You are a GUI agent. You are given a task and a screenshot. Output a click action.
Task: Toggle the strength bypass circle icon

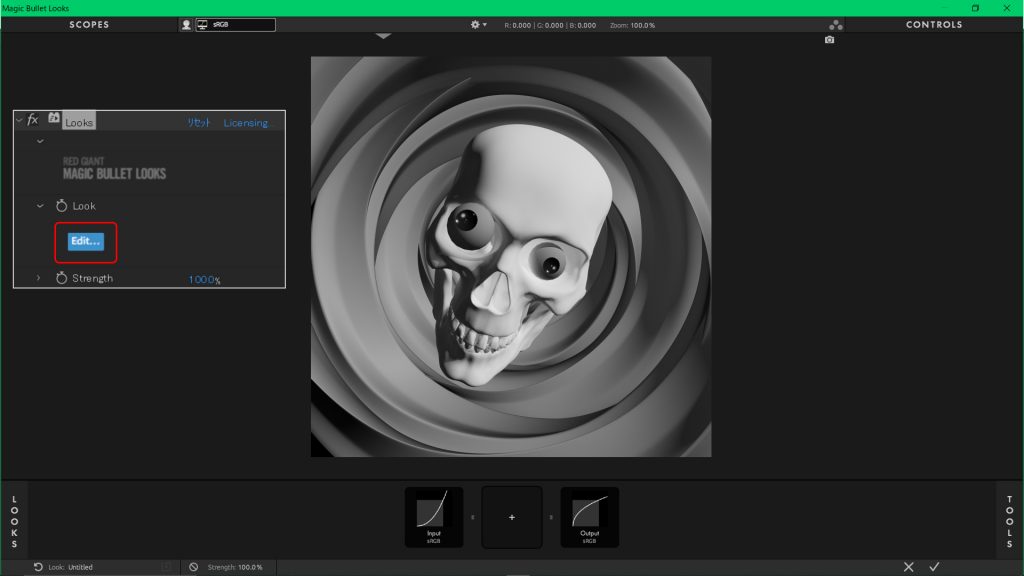(x=194, y=567)
